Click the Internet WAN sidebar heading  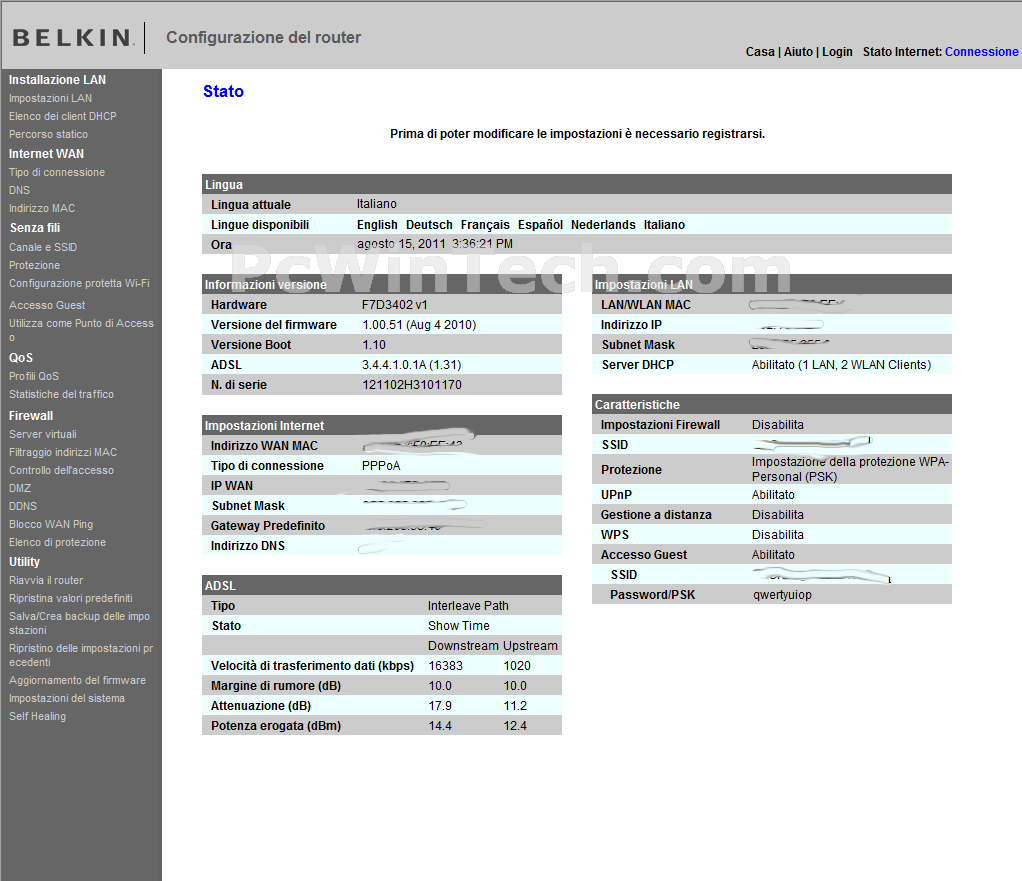tap(46, 154)
